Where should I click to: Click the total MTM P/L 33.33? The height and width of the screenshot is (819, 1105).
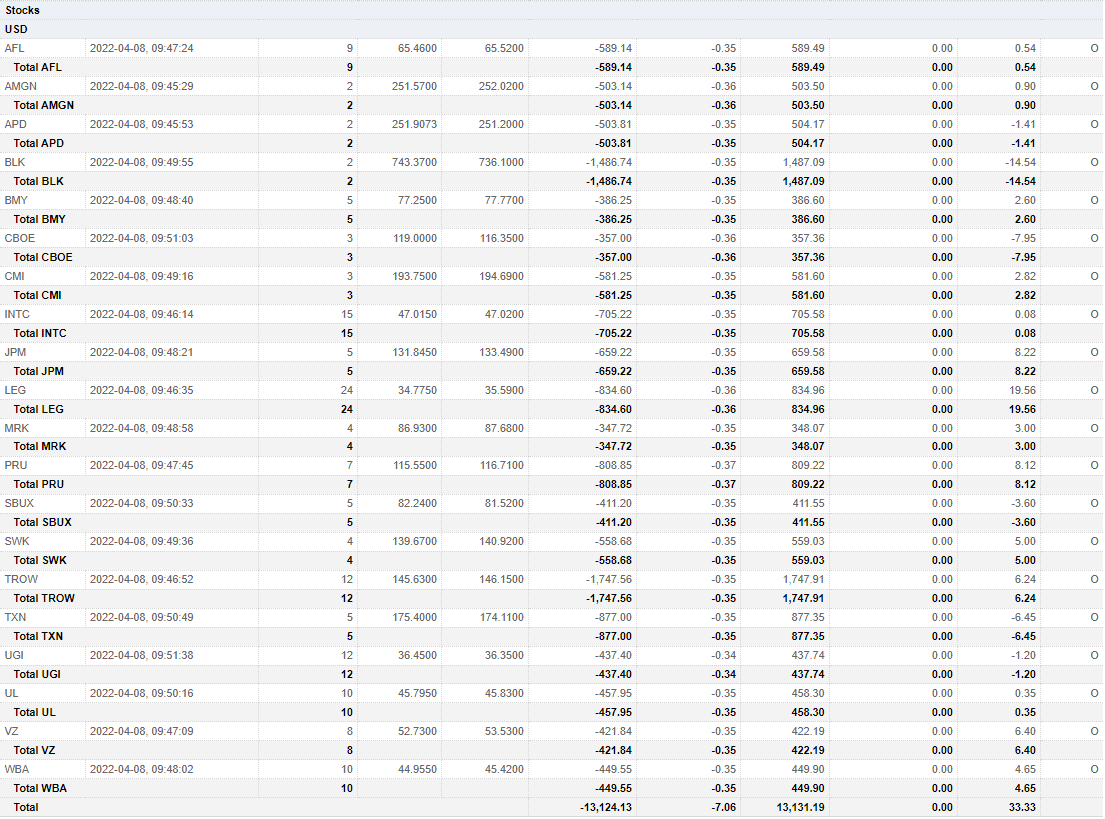pyautogui.click(x=1022, y=808)
